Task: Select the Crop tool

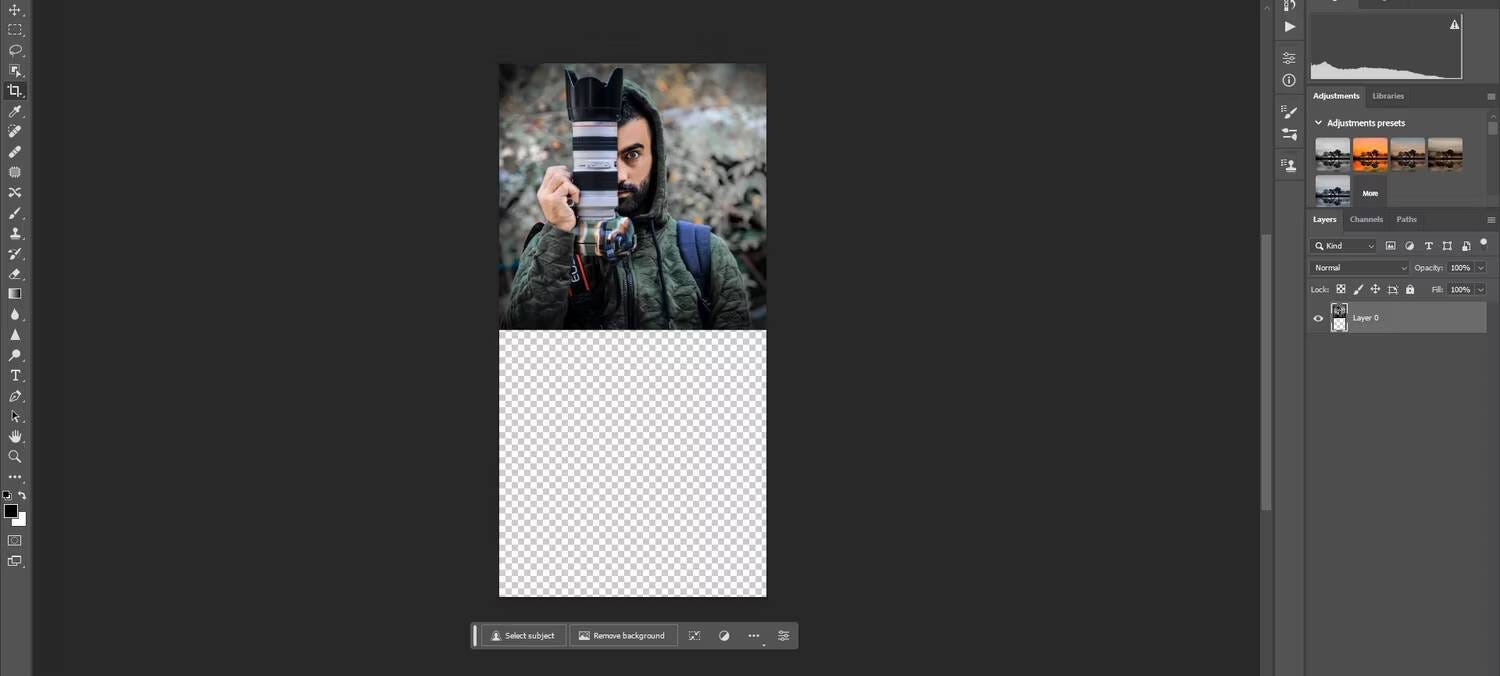Action: [15, 90]
